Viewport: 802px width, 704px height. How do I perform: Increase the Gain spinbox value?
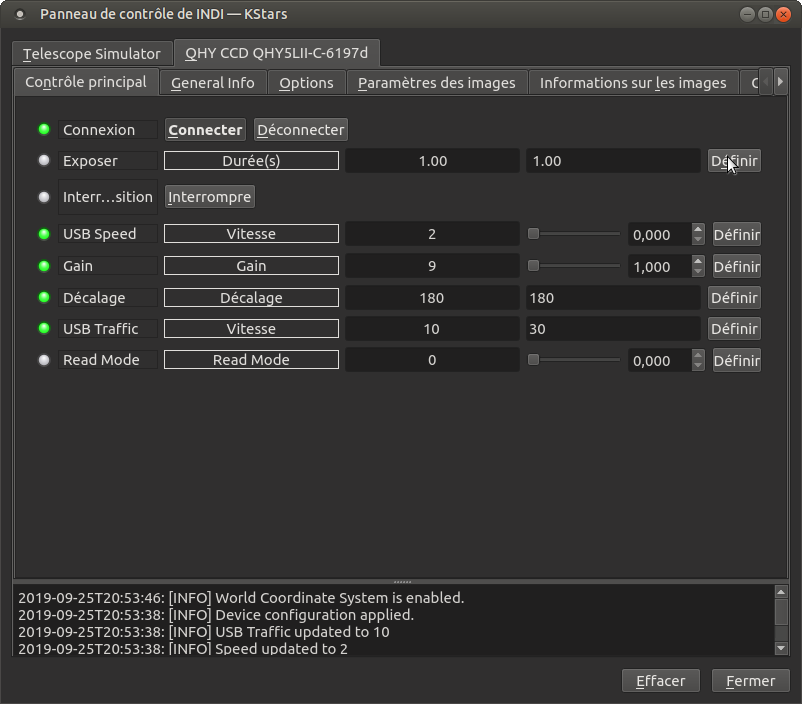click(x=698, y=260)
